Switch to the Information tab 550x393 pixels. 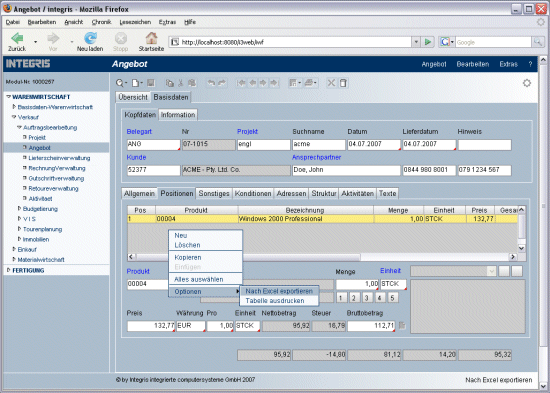coord(178,115)
